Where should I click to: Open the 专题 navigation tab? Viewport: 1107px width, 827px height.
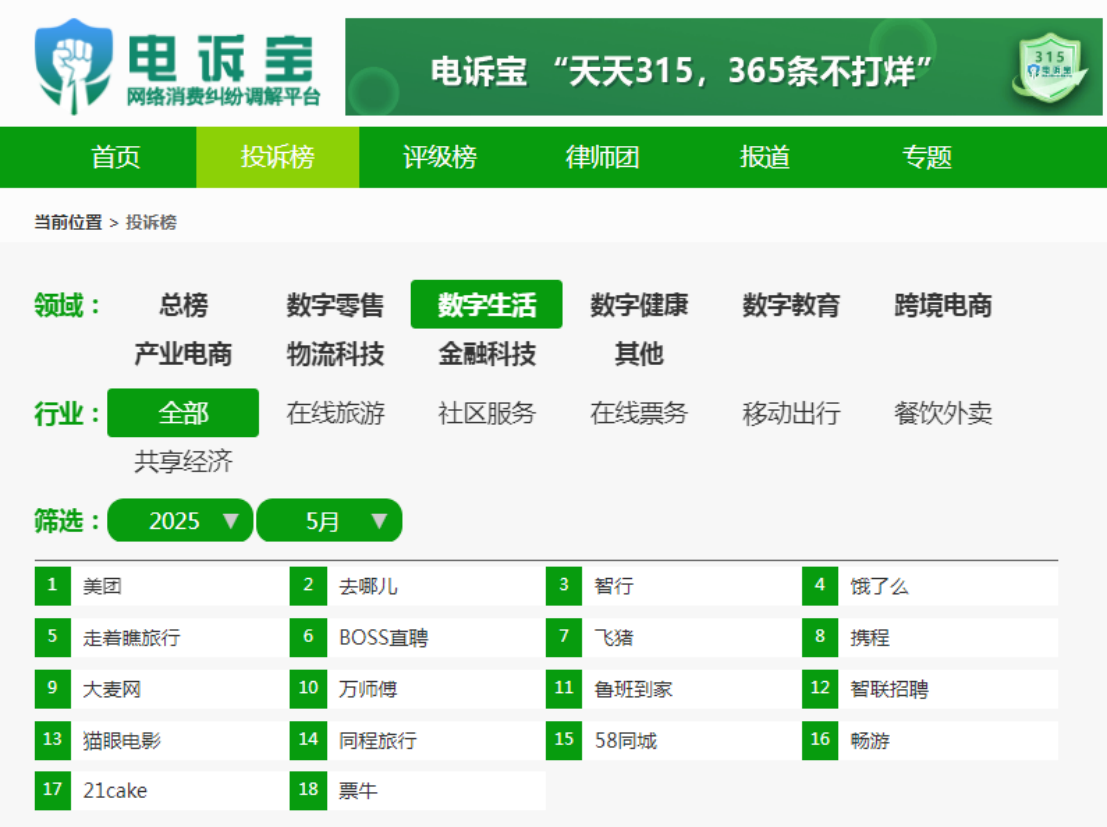927,157
